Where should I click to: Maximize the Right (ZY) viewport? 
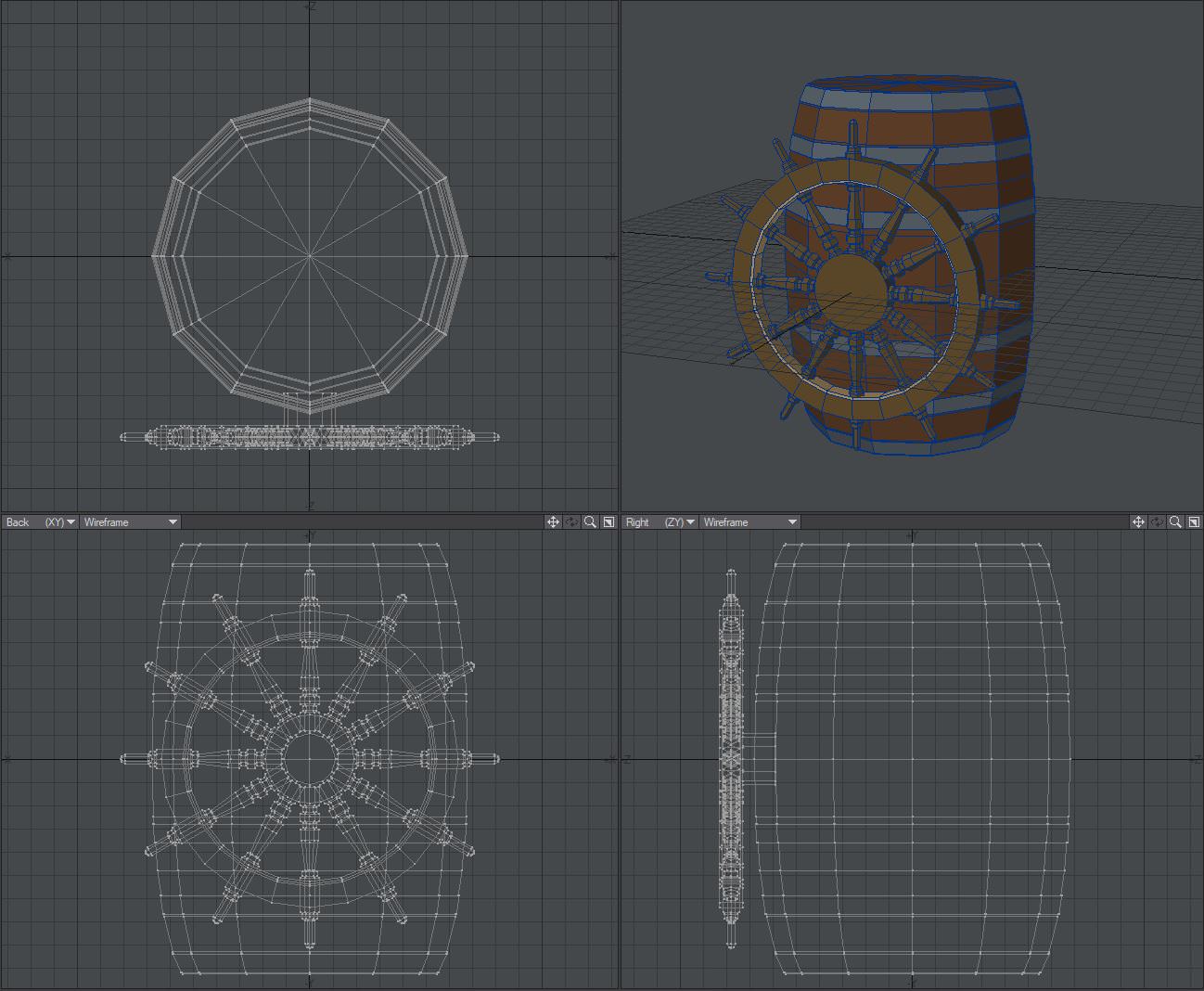point(1194,522)
